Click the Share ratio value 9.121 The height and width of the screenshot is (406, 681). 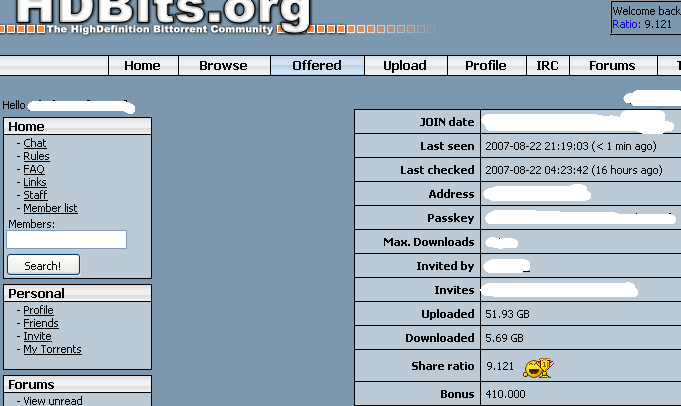499,366
